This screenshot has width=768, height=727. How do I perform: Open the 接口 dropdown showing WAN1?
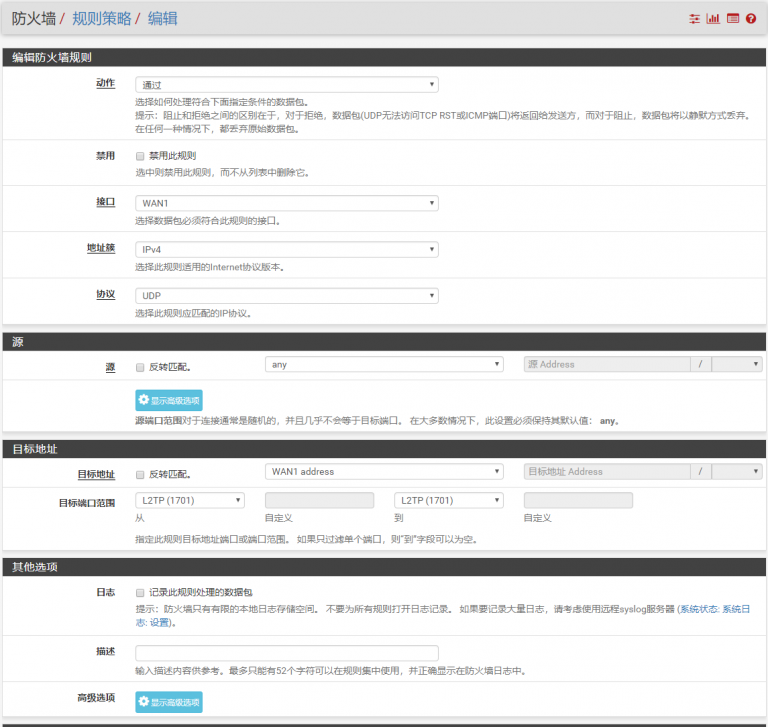click(286, 203)
